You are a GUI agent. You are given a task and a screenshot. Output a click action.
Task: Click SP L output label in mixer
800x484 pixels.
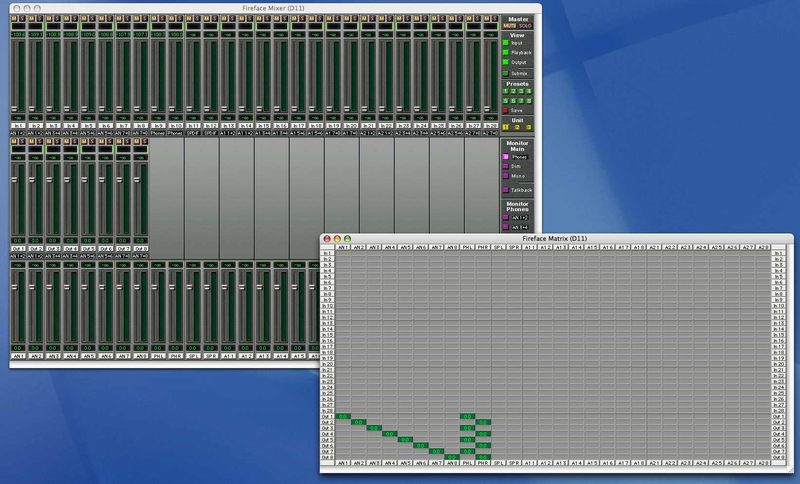193,356
